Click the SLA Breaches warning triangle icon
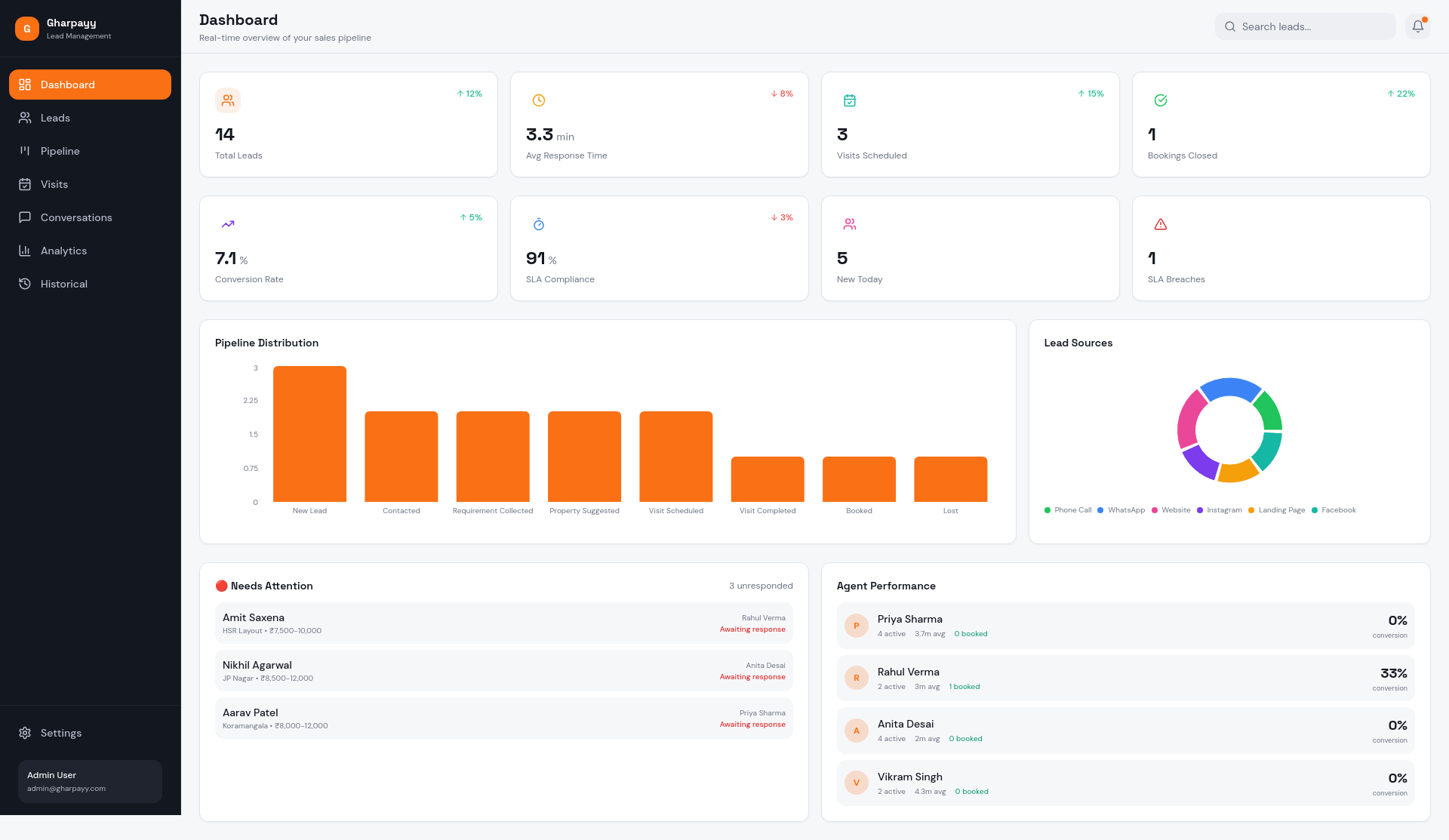The width and height of the screenshot is (1449, 840). [x=1161, y=224]
